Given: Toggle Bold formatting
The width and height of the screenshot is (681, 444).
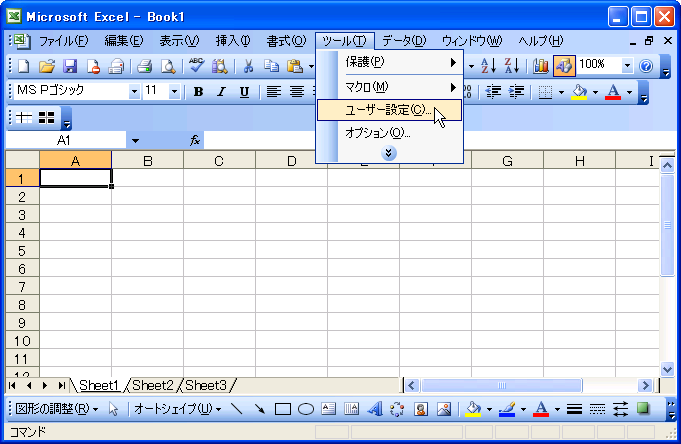Looking at the screenshot, I should tap(198, 92).
